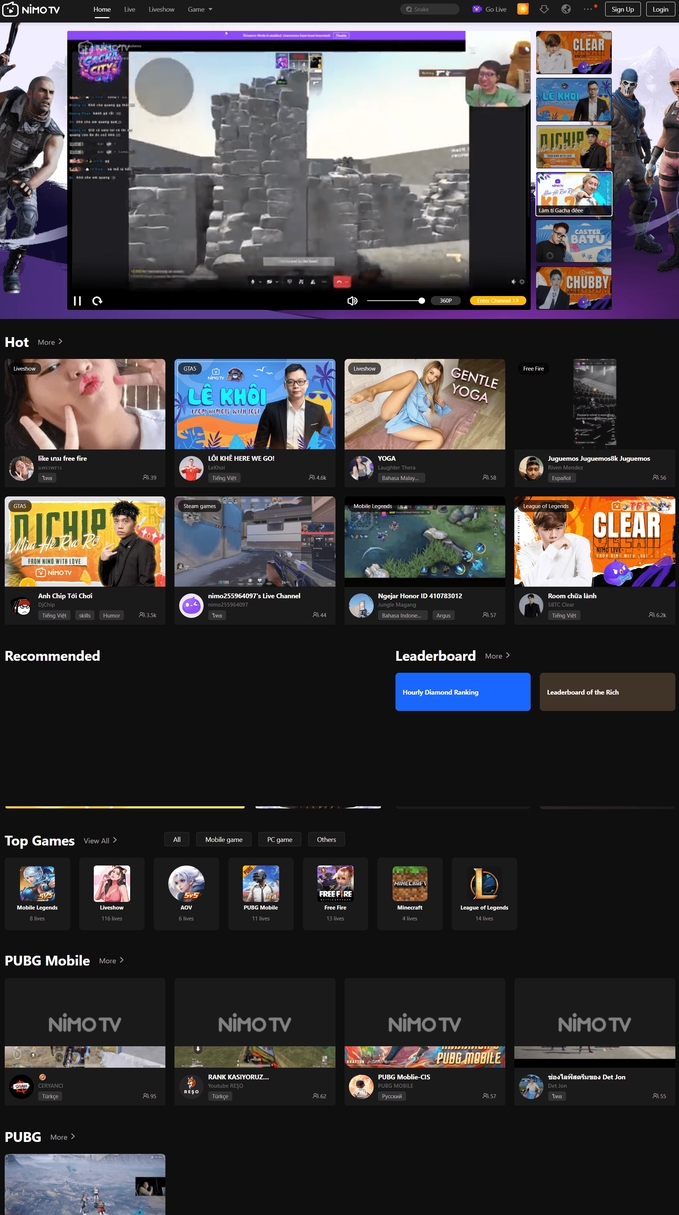Screen dimensions: 679x1215
Task: Adjust the player volume slider
Action: tap(395, 301)
